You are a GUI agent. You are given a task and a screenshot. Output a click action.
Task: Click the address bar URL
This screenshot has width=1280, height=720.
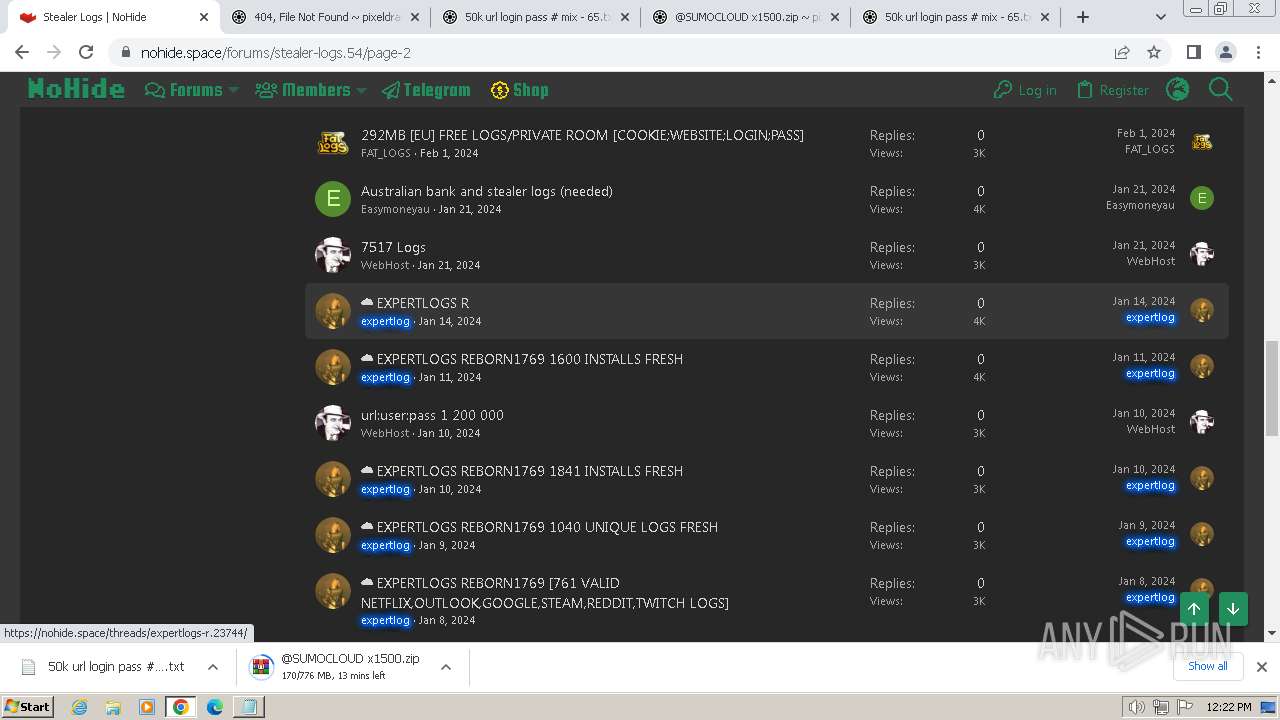pyautogui.click(x=276, y=53)
